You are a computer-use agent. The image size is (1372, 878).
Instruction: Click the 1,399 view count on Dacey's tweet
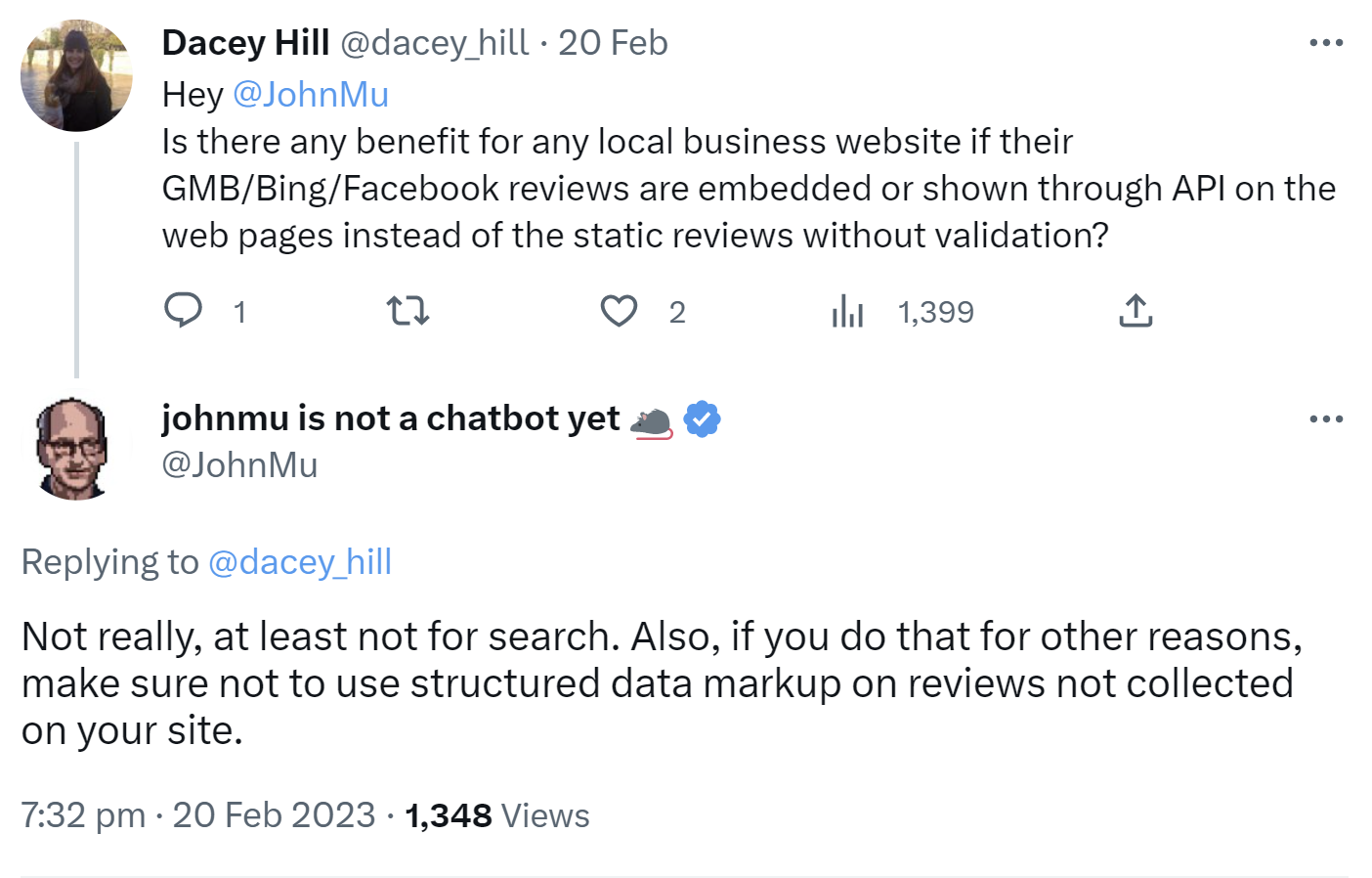pyautogui.click(x=935, y=312)
